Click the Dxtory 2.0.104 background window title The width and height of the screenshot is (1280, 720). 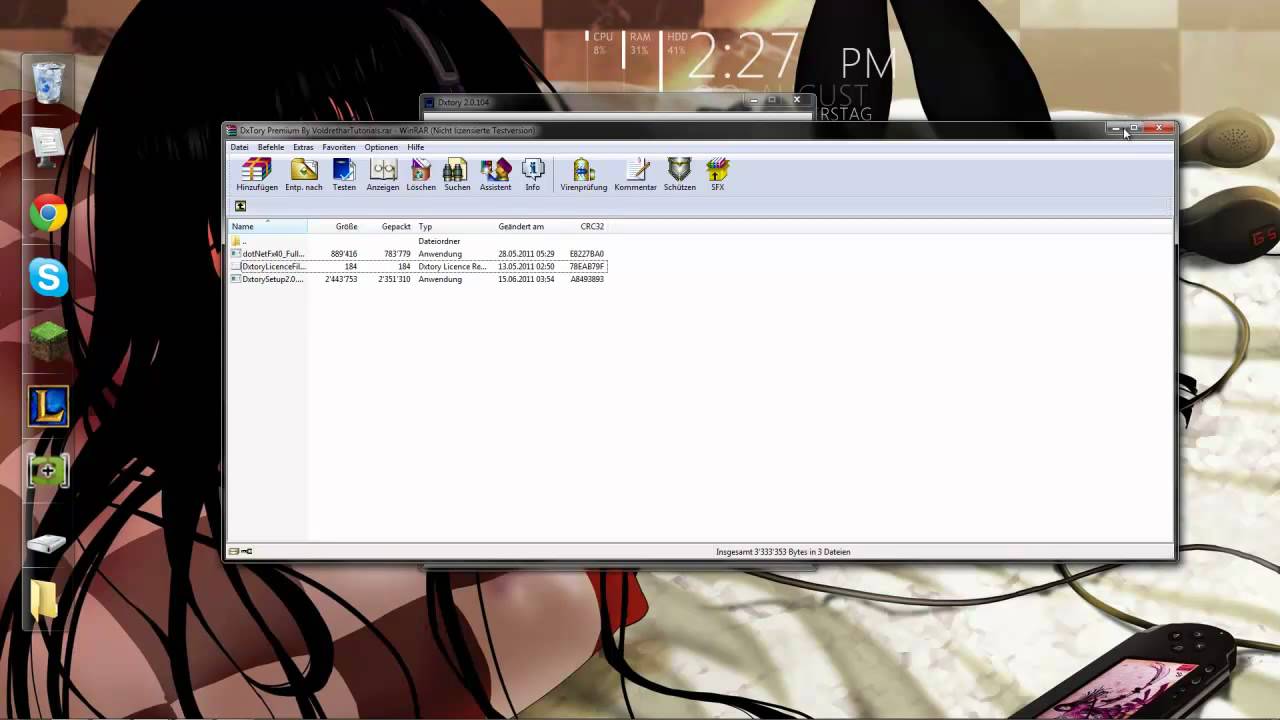pyautogui.click(x=463, y=102)
